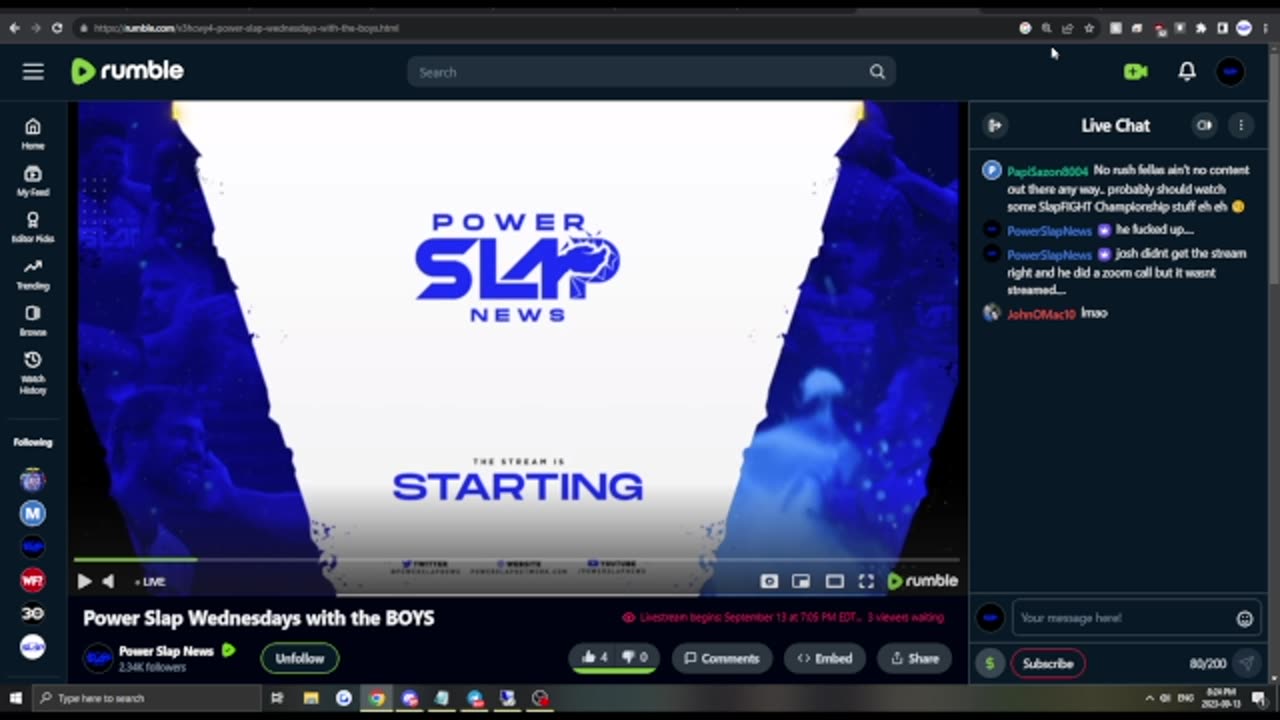Screen dimensions: 1280x720
Task: Go to Home in the sidebar
Action: pos(33,133)
